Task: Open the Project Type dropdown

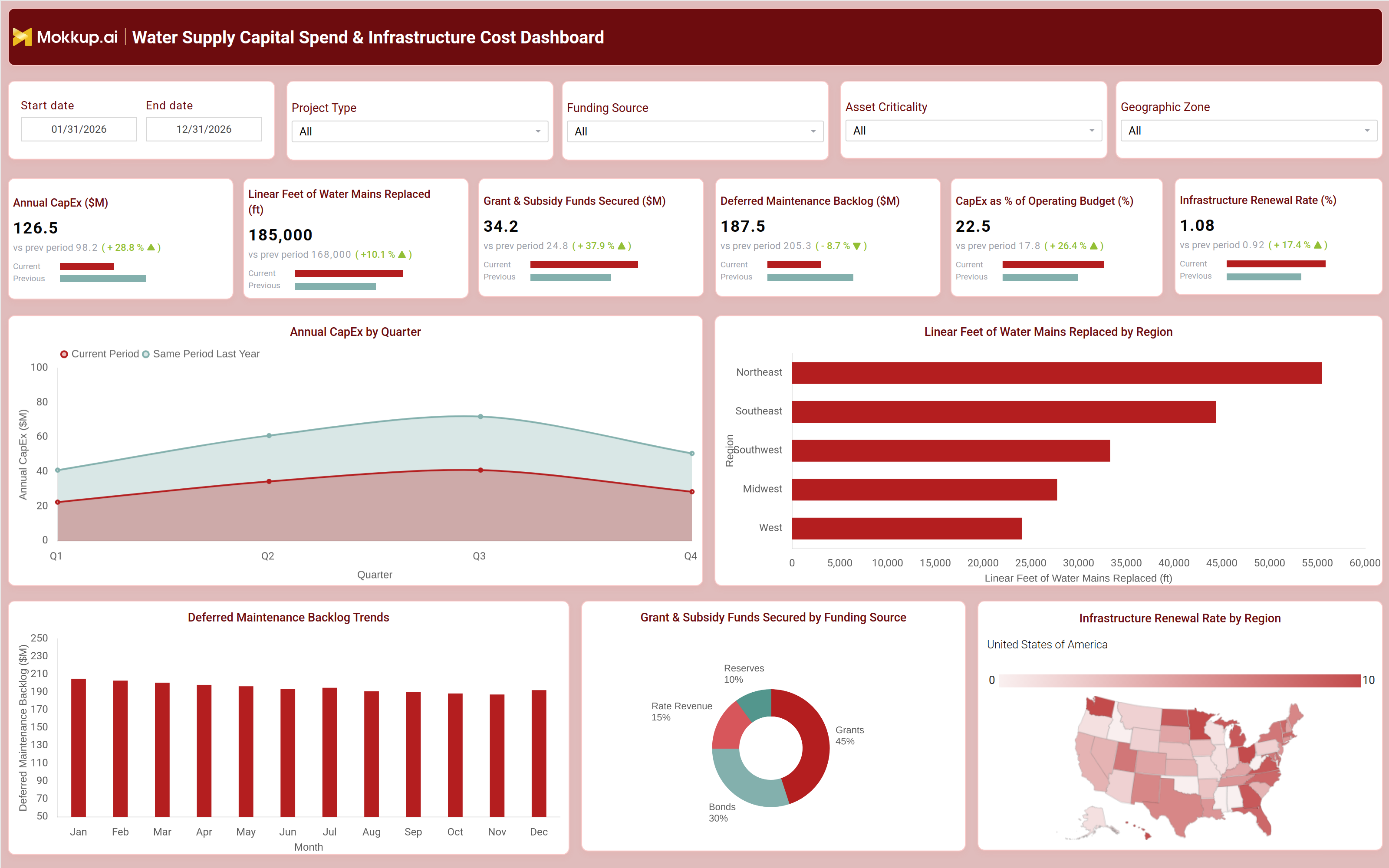Action: click(420, 132)
